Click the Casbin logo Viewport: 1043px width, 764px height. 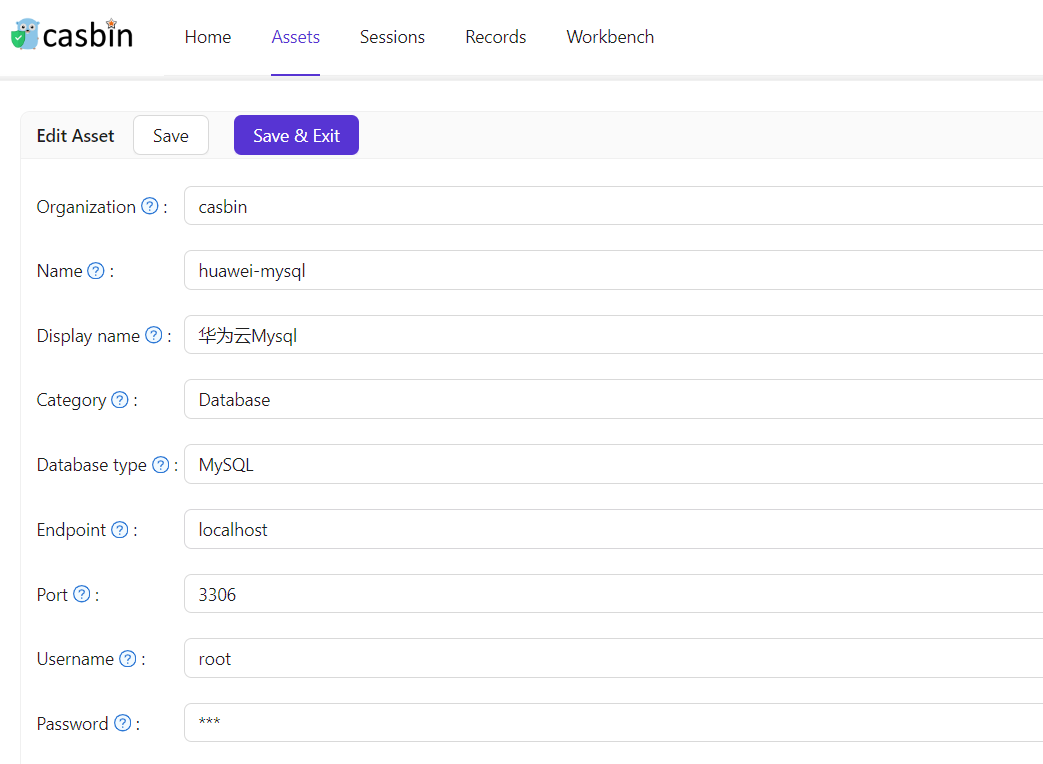tap(70, 33)
